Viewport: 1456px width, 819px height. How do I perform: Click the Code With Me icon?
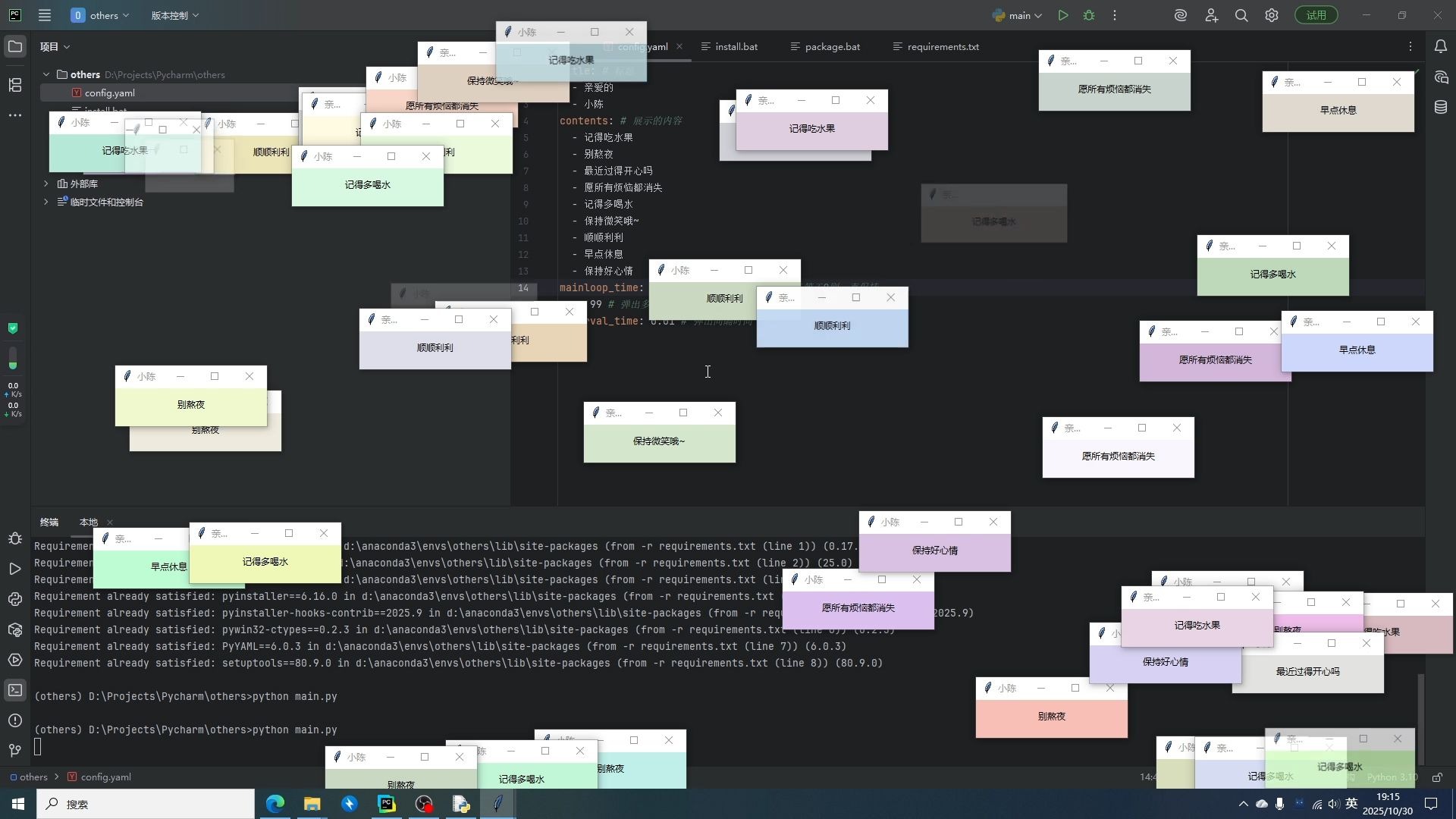coord(1211,15)
